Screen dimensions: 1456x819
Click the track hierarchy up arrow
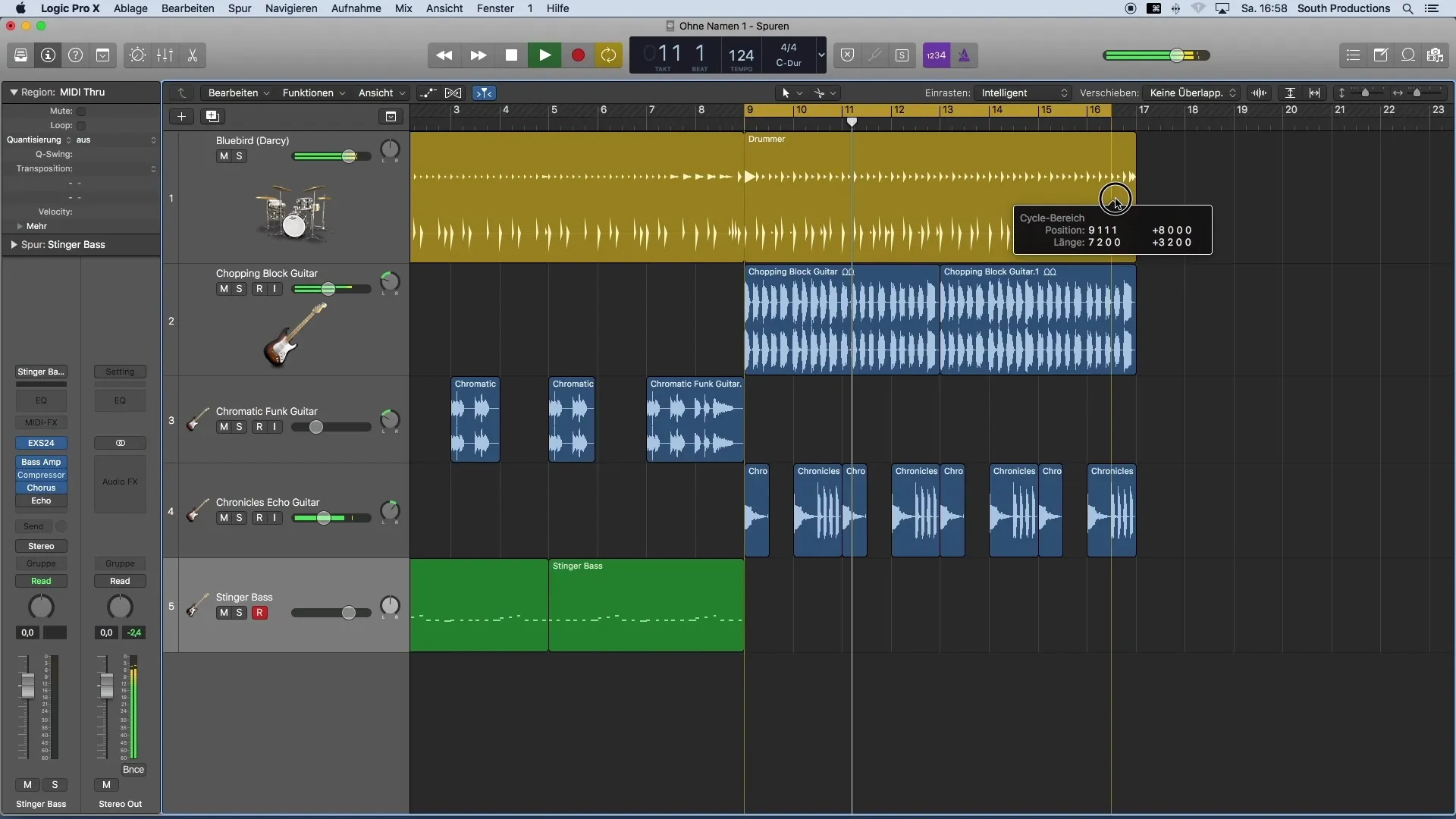click(182, 93)
